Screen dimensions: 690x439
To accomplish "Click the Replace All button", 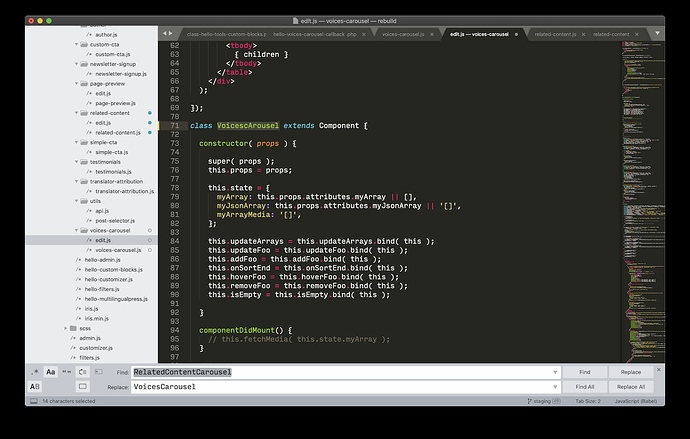I will point(631,387).
